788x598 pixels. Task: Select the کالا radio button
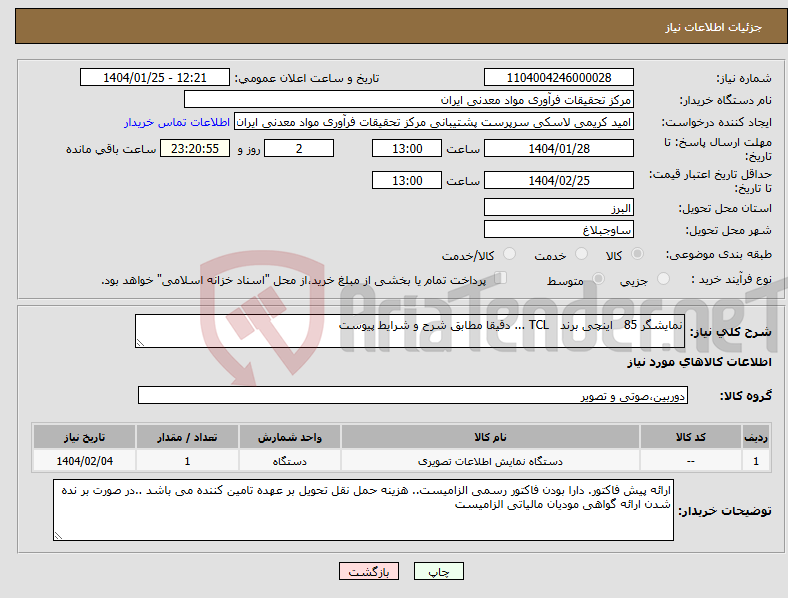[637, 254]
